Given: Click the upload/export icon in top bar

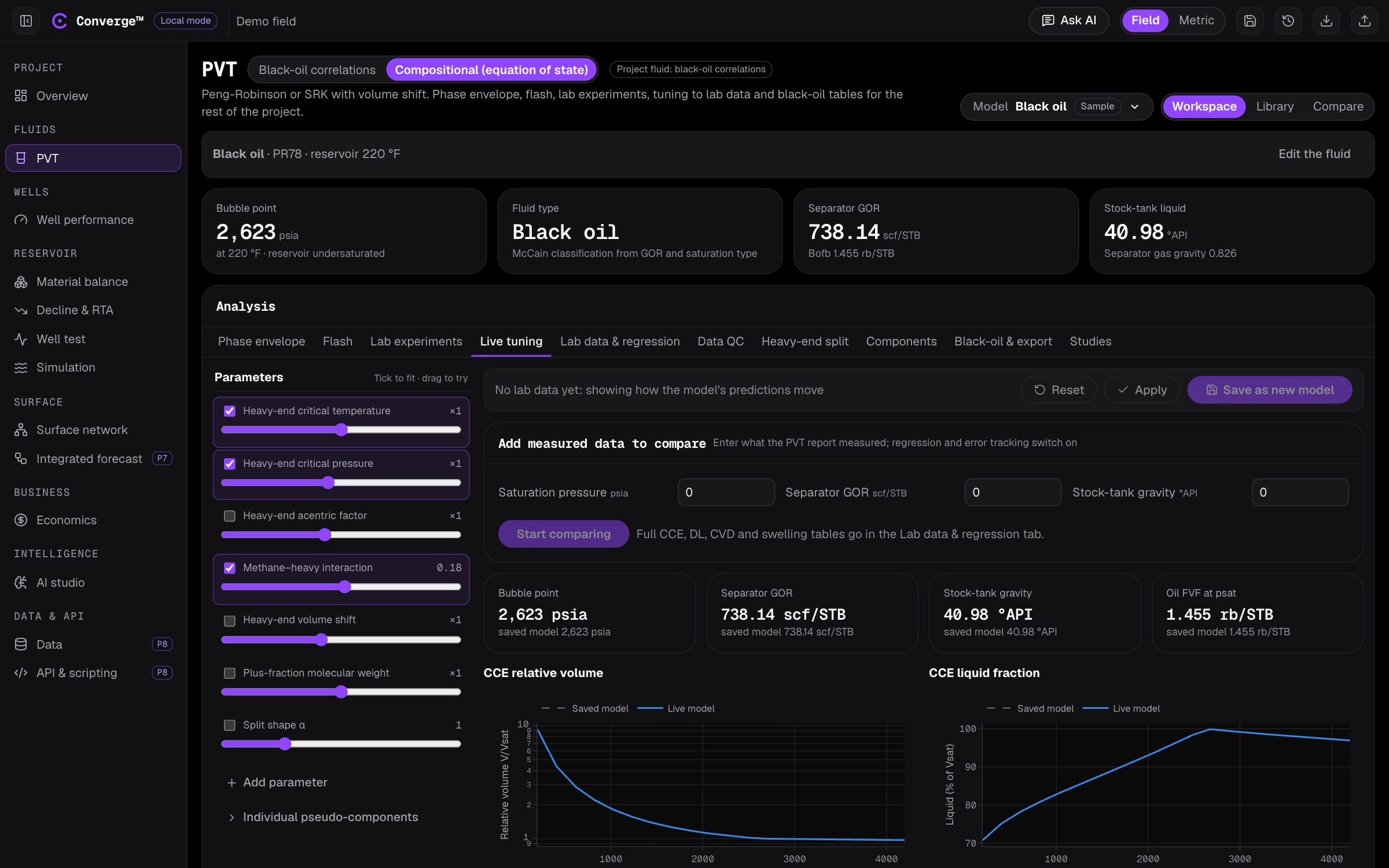Looking at the screenshot, I should pyautogui.click(x=1365, y=21).
